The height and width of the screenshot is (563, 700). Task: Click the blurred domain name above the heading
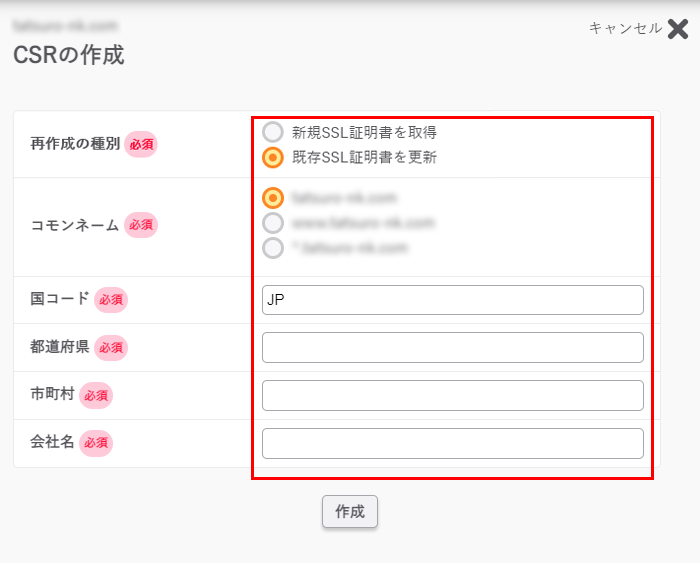tap(65, 25)
